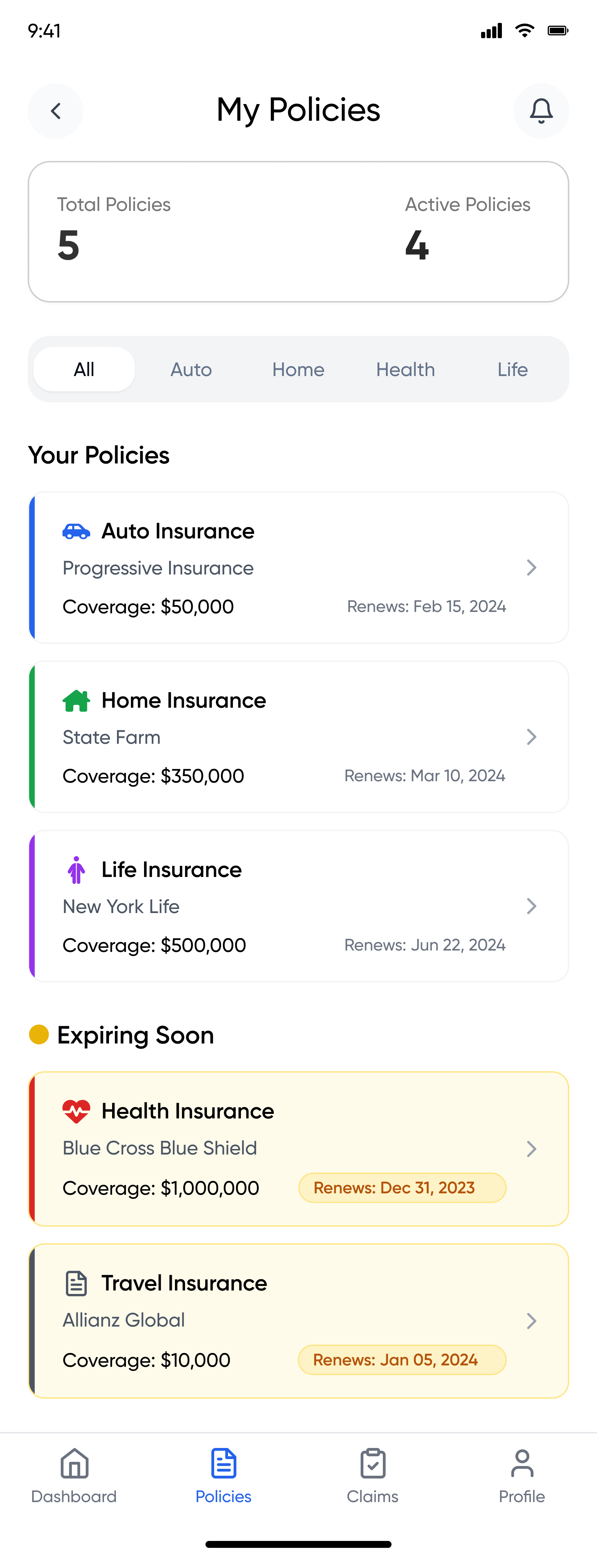Click the blue car icon
Viewport: 597px width, 1568px height.
coord(76,531)
